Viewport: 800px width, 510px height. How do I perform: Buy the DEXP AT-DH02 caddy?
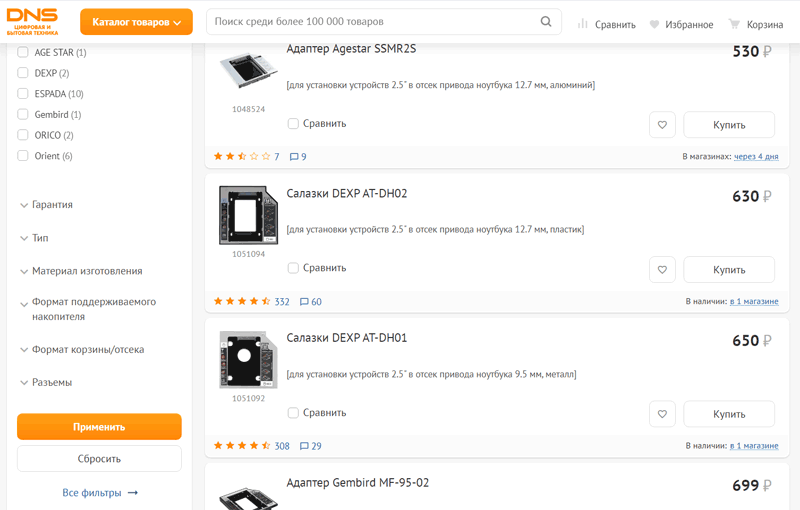coord(729,269)
